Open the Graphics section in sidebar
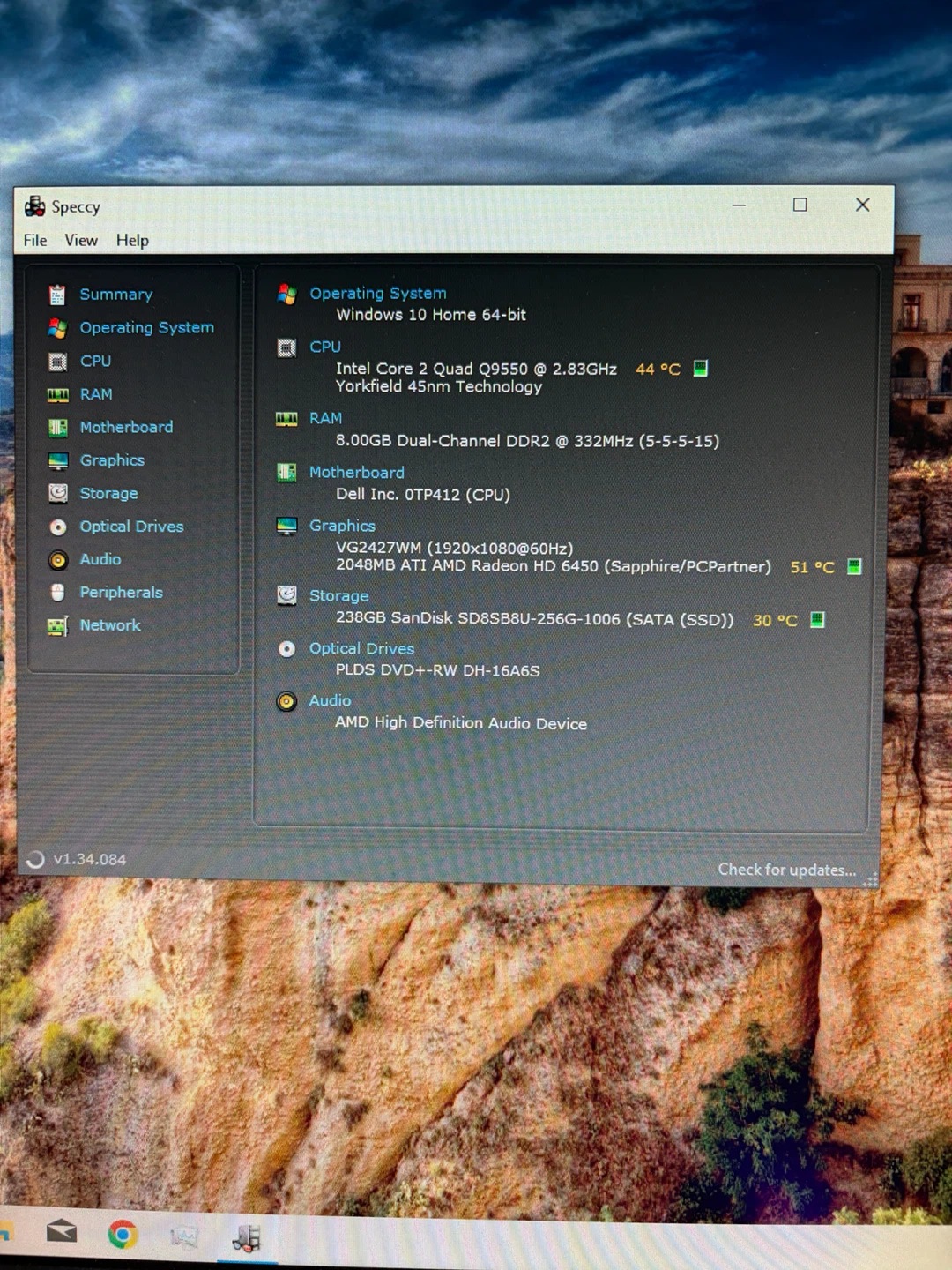952x1270 pixels. 112,460
